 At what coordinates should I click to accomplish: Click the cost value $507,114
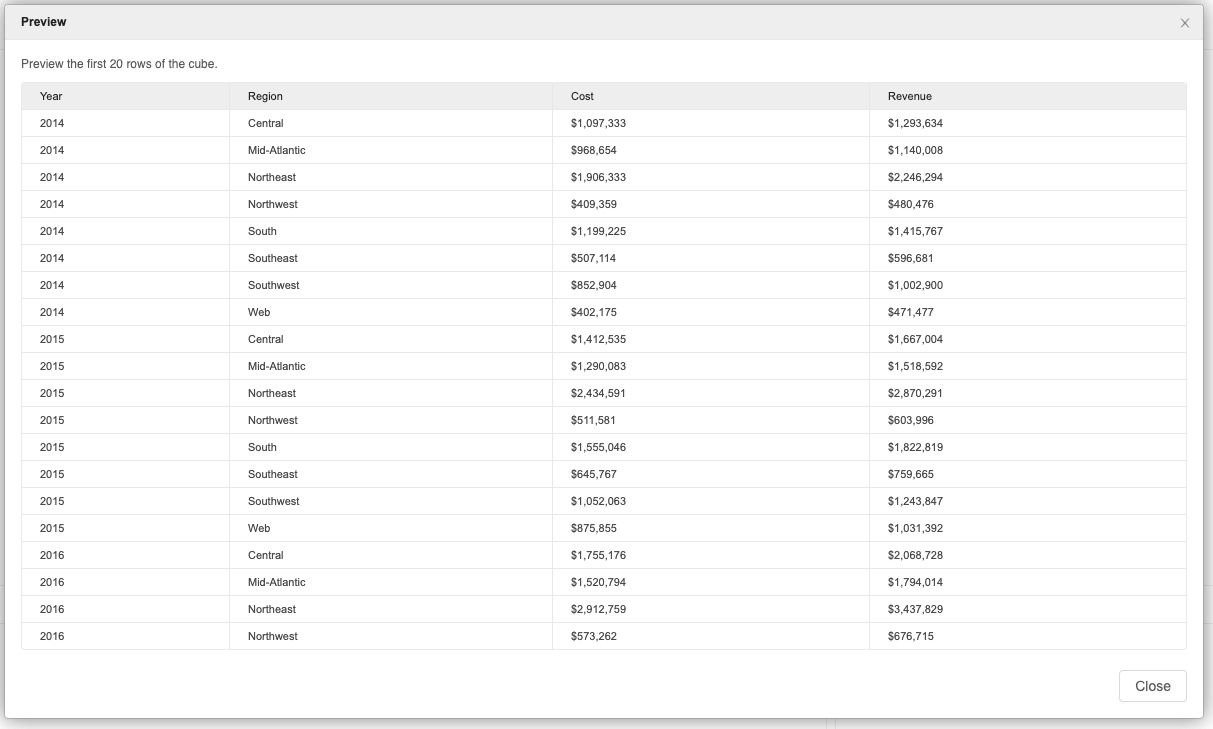[x=593, y=258]
